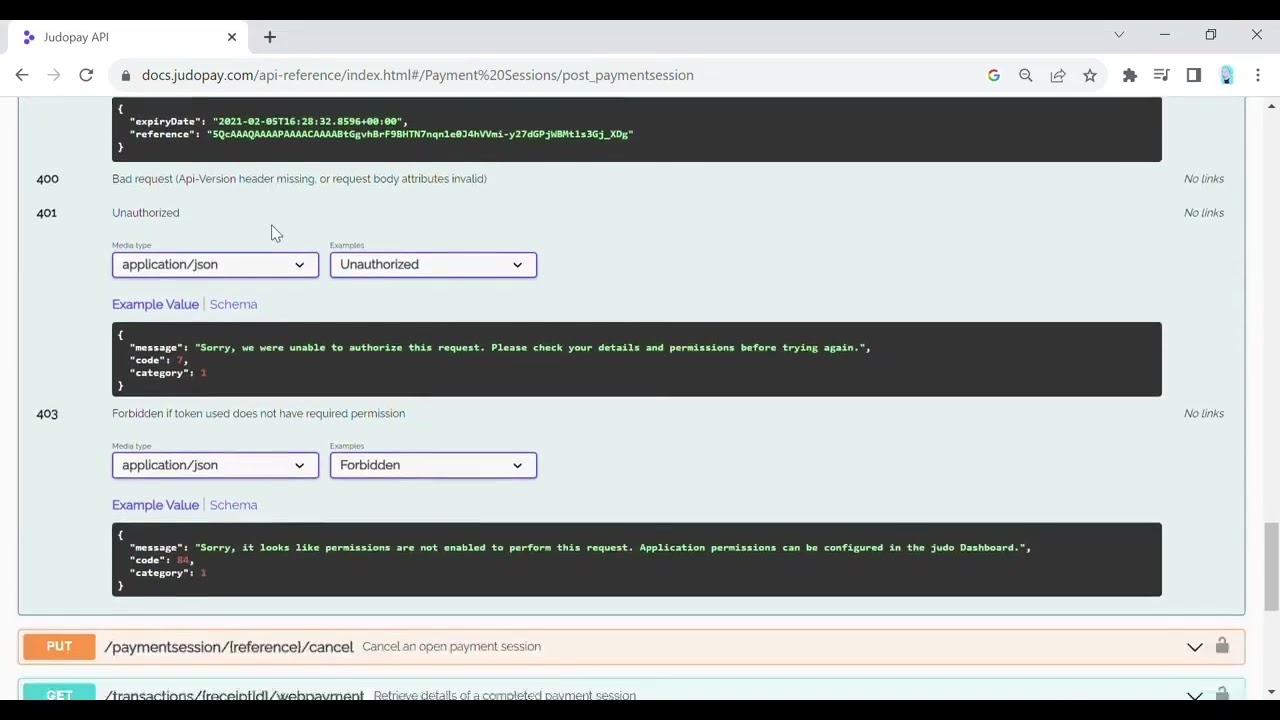
Task: Click the lock icon in address bar
Action: [x=125, y=75]
